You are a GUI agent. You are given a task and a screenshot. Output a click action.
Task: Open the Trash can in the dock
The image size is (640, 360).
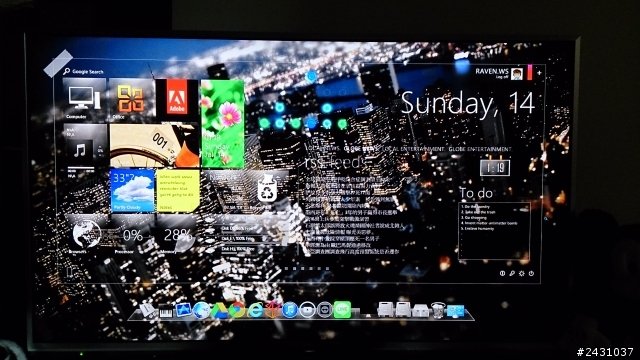click(x=438, y=311)
